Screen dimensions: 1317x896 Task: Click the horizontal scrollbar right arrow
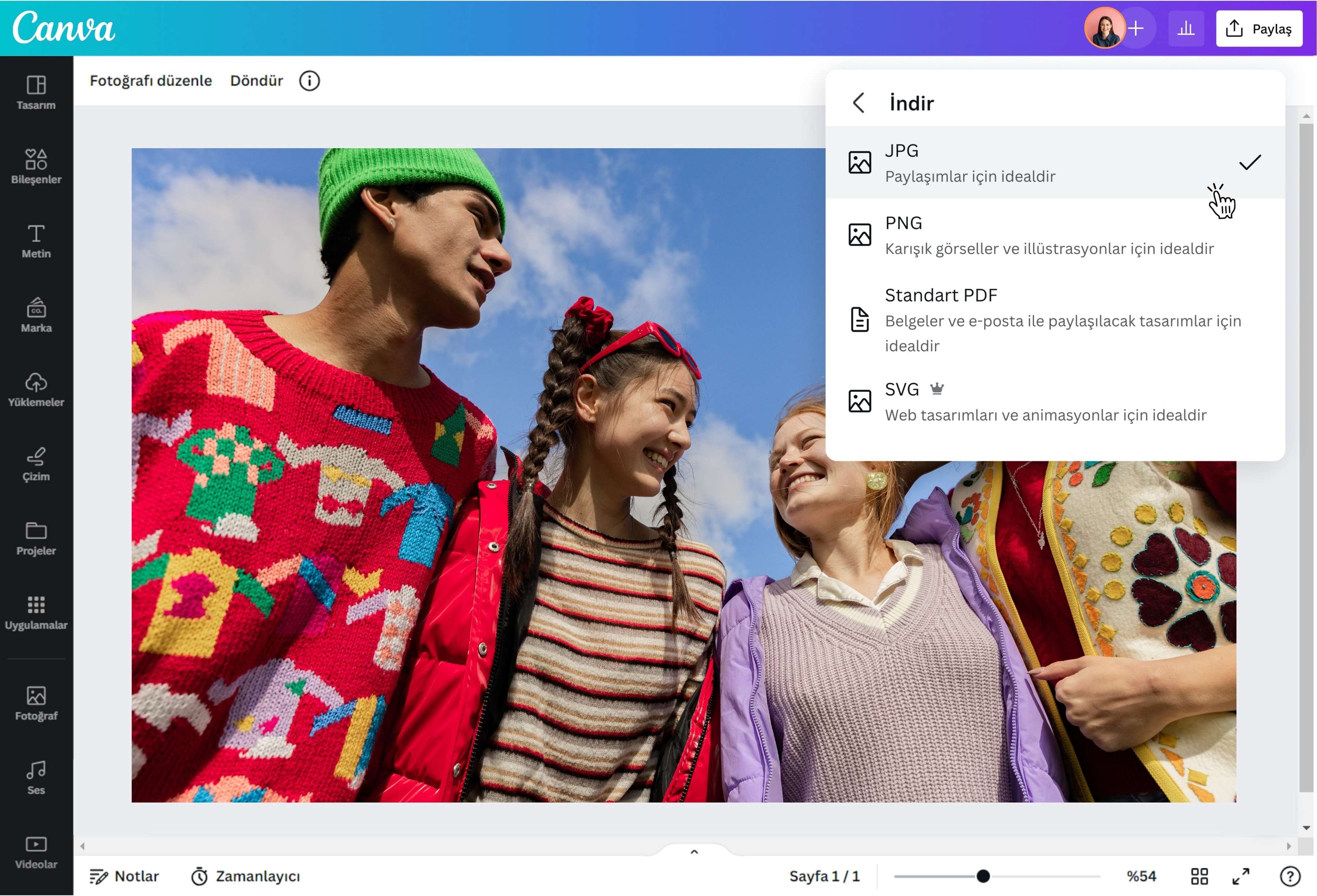tap(1289, 846)
